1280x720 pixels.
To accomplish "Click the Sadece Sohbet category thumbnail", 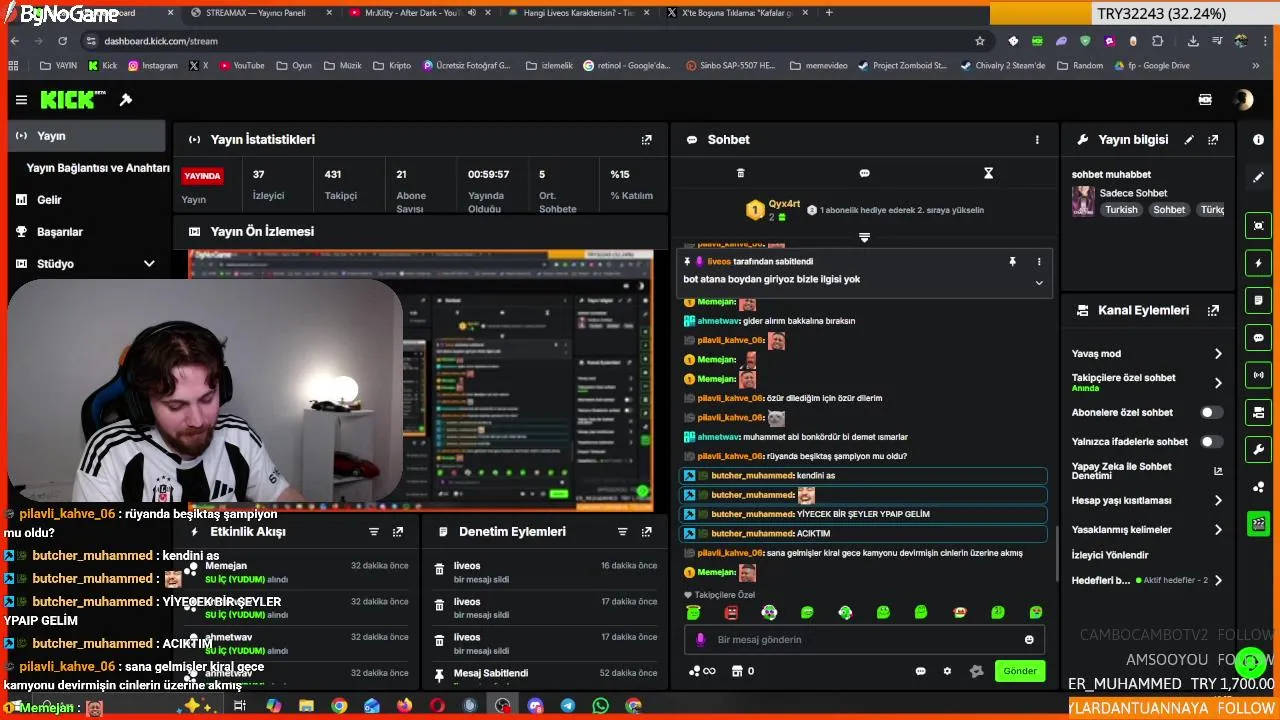I will [1083, 201].
